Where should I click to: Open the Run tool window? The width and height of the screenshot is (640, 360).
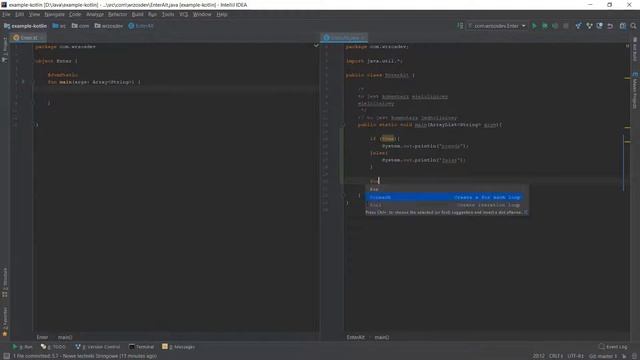point(22,347)
